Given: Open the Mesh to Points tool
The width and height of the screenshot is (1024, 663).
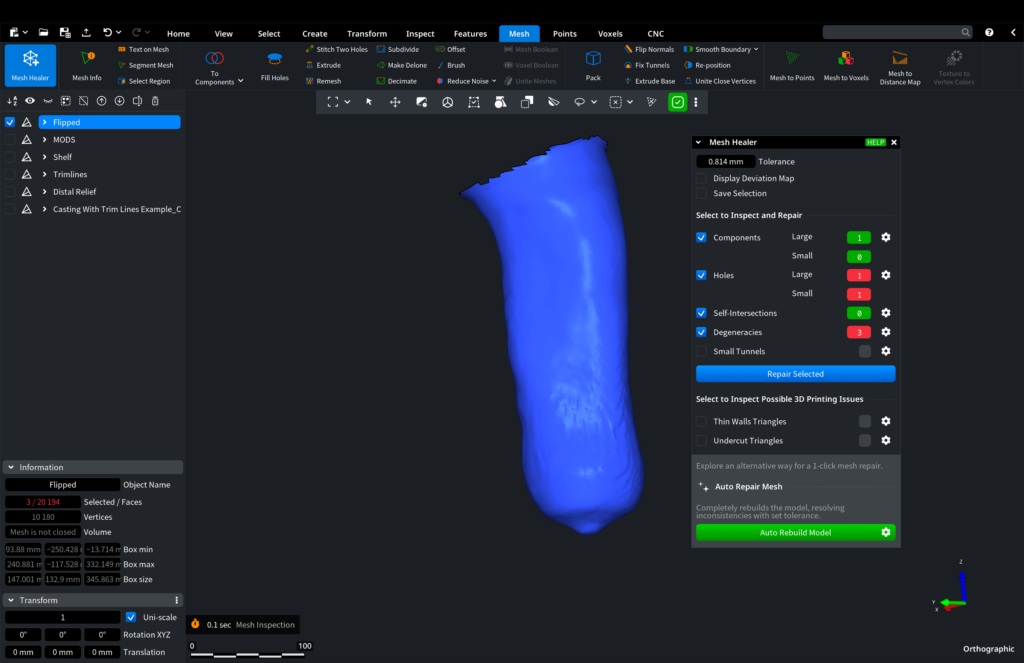Looking at the screenshot, I should [x=791, y=63].
